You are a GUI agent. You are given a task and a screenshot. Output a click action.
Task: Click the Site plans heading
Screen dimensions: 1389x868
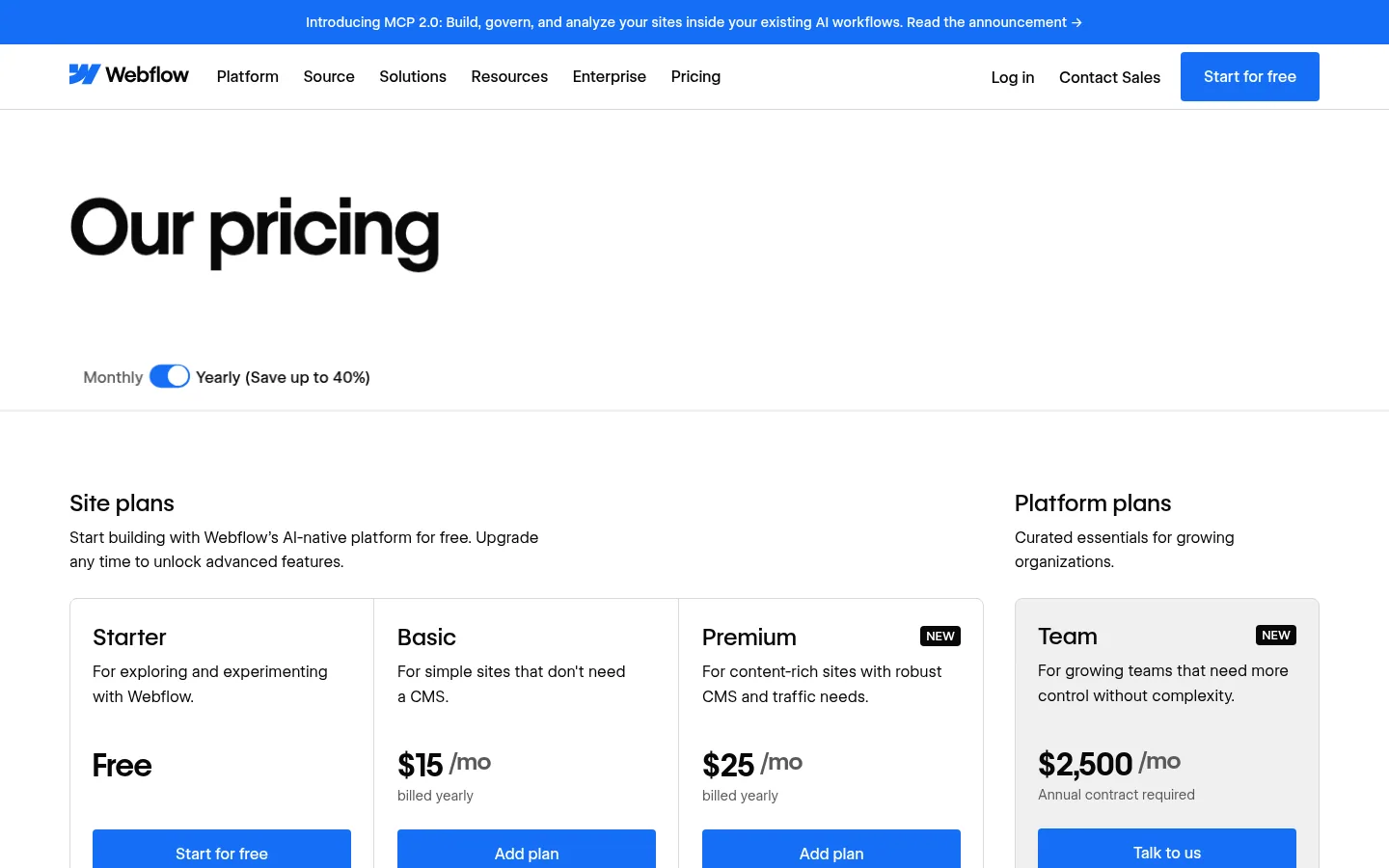tap(122, 503)
